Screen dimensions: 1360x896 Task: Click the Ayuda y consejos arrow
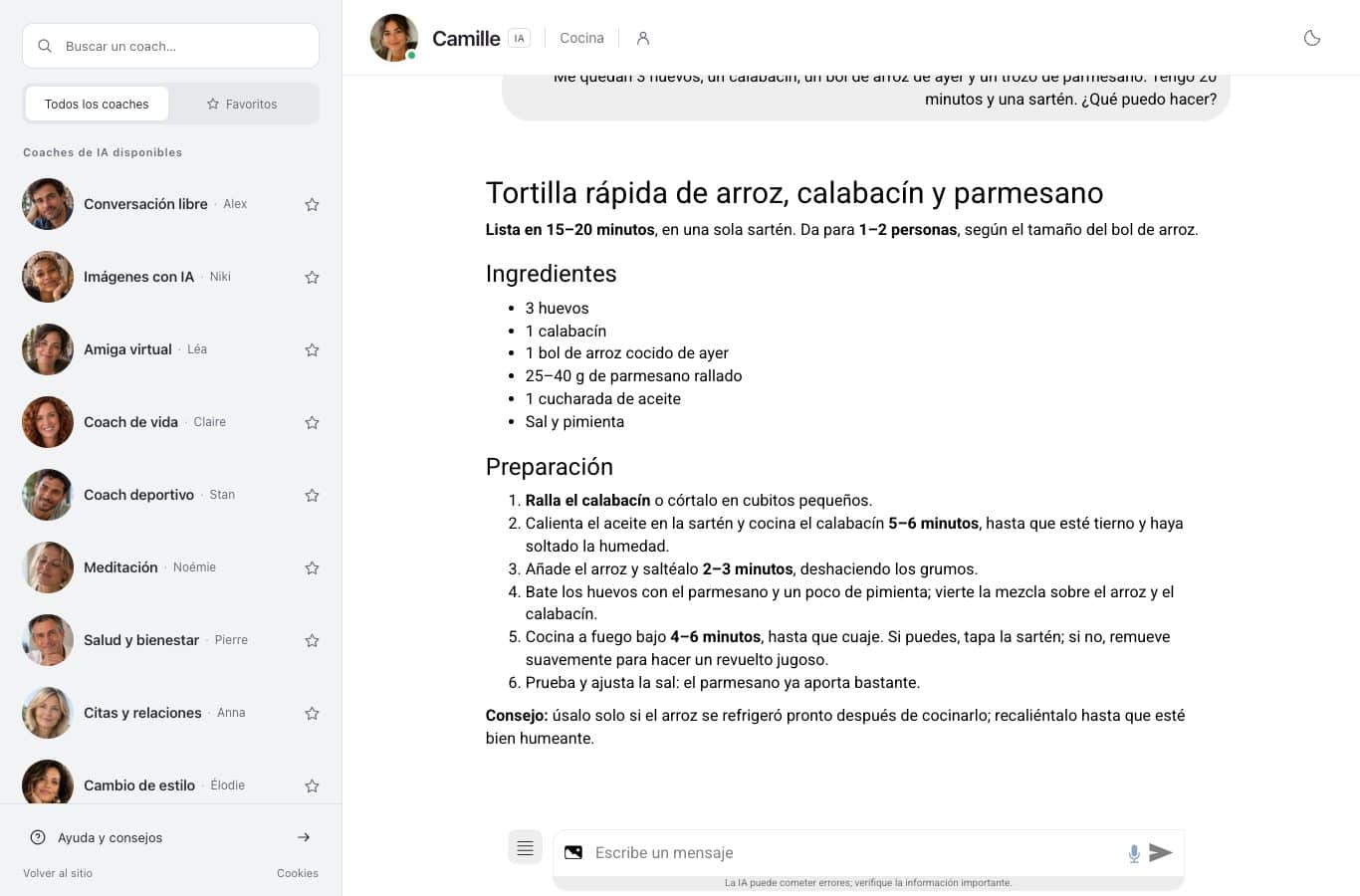[304, 837]
